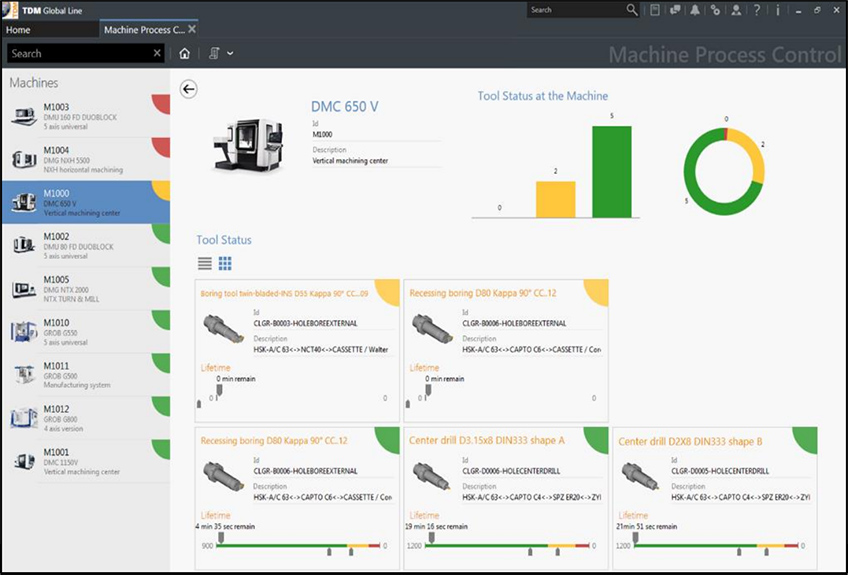The image size is (848, 575).
Task: Click the yellow bar in the chart
Action: click(555, 200)
